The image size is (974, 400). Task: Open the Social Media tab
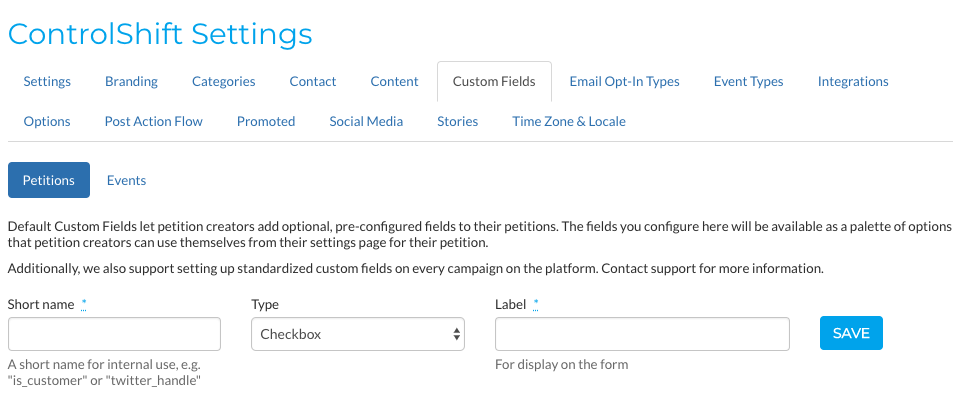click(366, 121)
